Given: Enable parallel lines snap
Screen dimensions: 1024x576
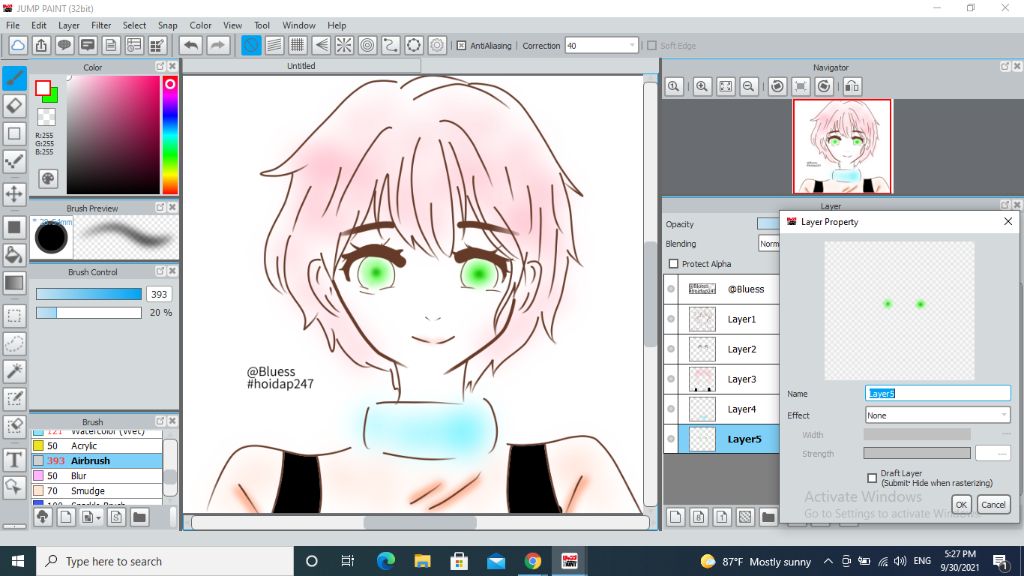Looking at the screenshot, I should pyautogui.click(x=274, y=45).
